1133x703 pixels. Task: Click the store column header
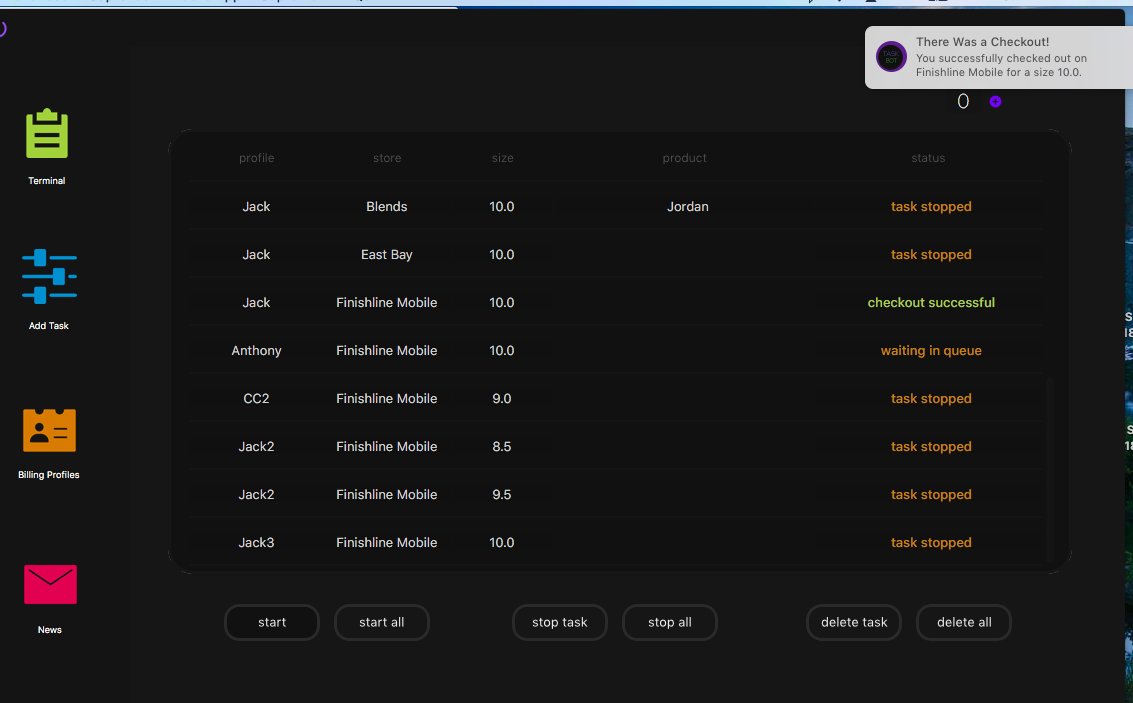[387, 158]
